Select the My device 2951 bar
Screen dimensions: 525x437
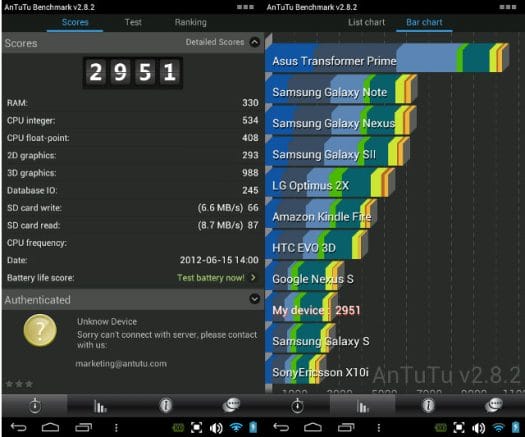coord(302,307)
